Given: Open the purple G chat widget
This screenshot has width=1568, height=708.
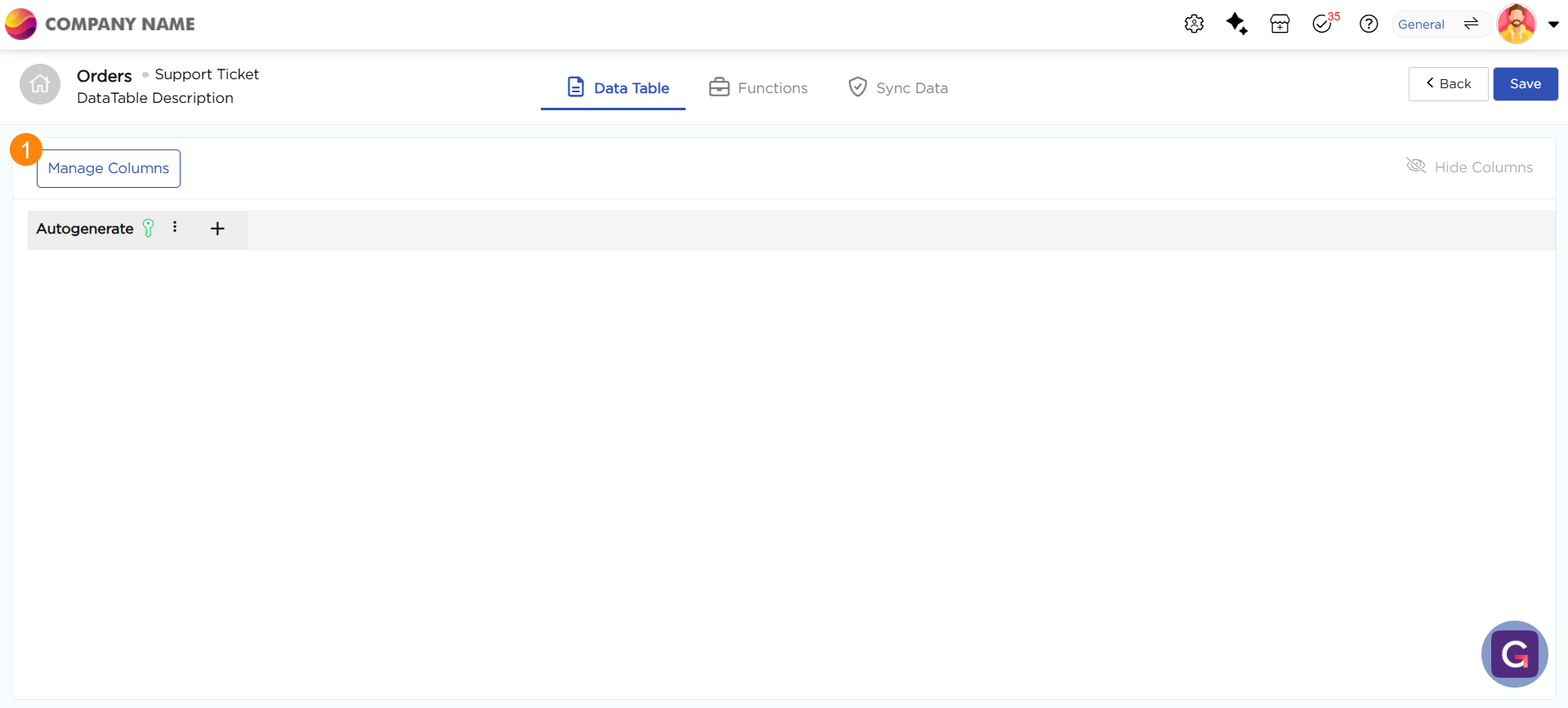Looking at the screenshot, I should pos(1514,653).
